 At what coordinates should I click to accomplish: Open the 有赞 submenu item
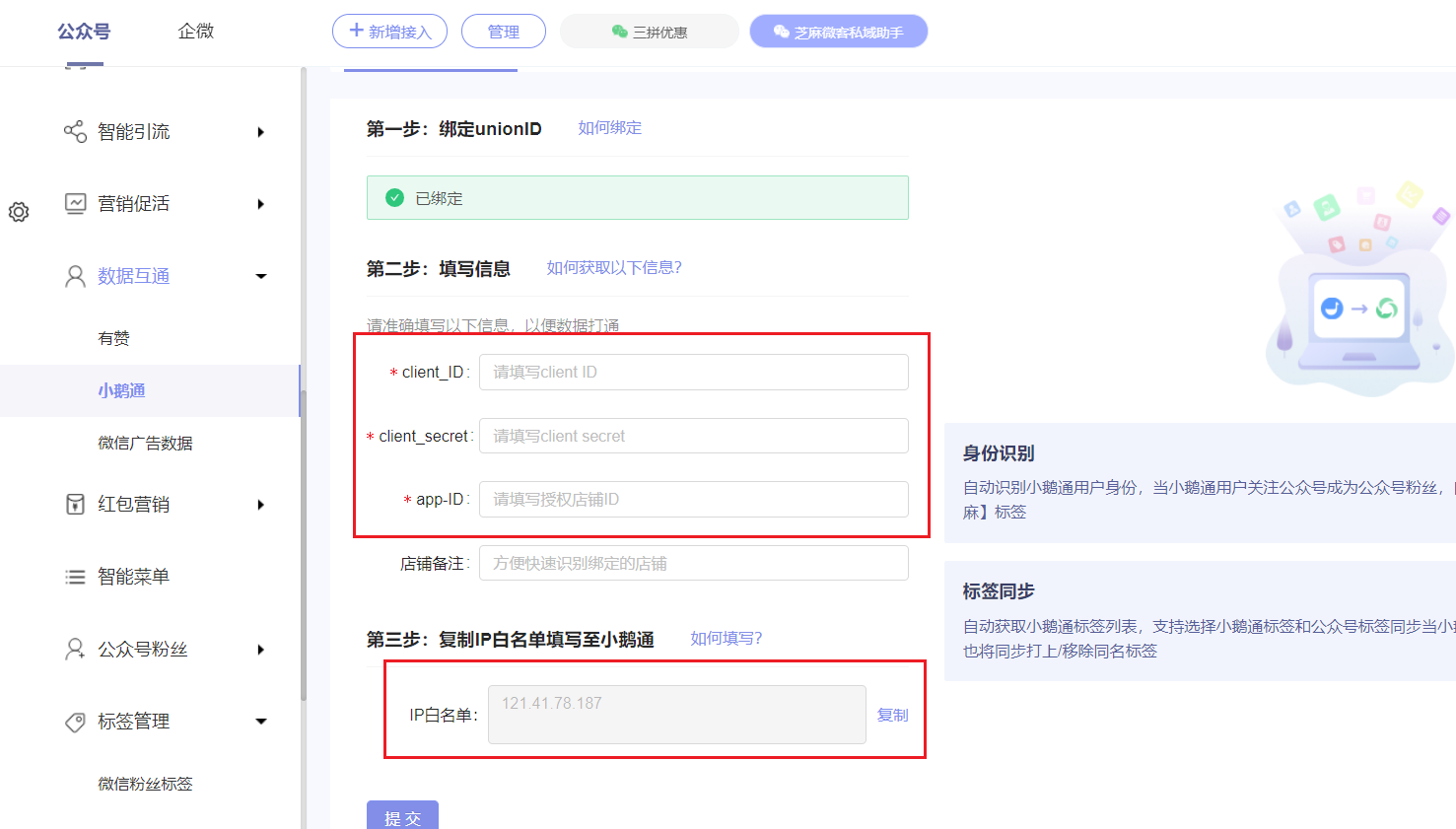(113, 338)
